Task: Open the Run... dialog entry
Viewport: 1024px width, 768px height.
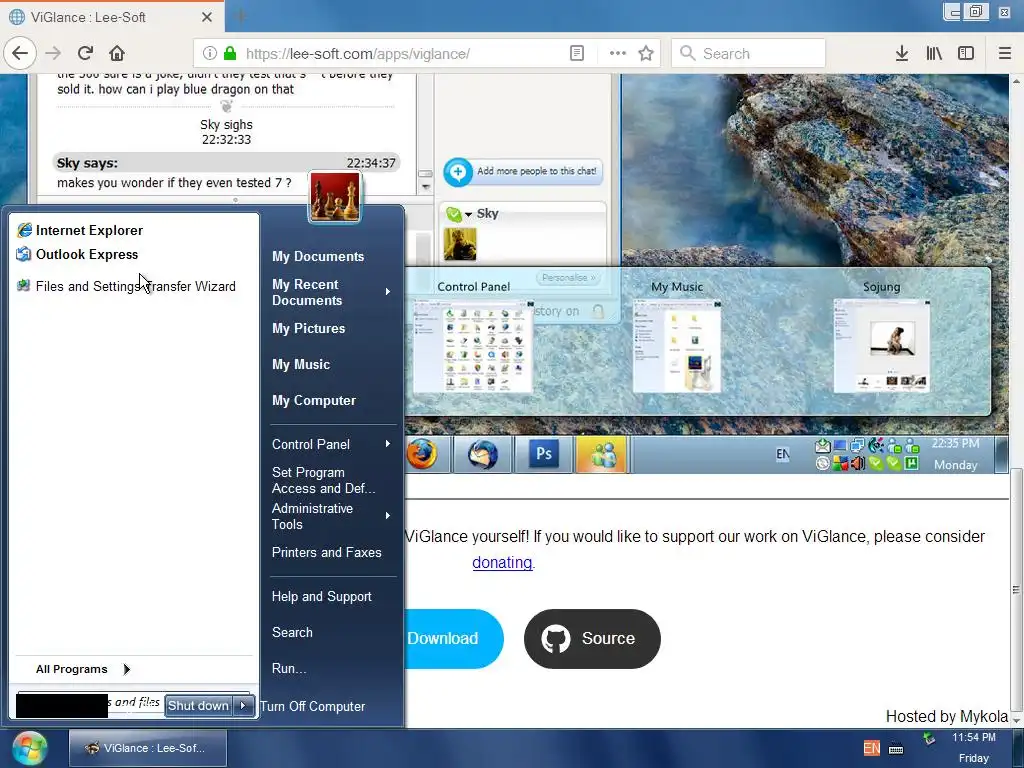Action: point(289,668)
